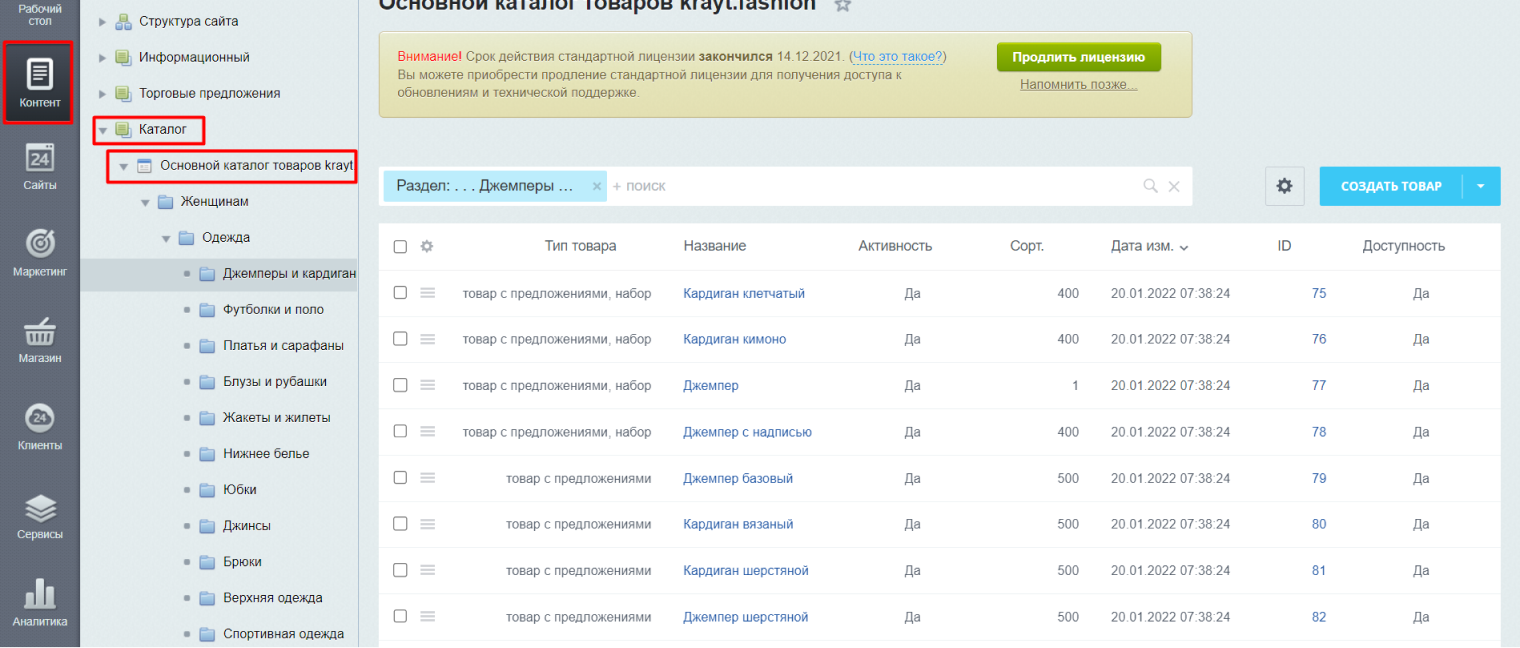Click the Одежда folder icon
The height and width of the screenshot is (648, 1520).
point(187,238)
